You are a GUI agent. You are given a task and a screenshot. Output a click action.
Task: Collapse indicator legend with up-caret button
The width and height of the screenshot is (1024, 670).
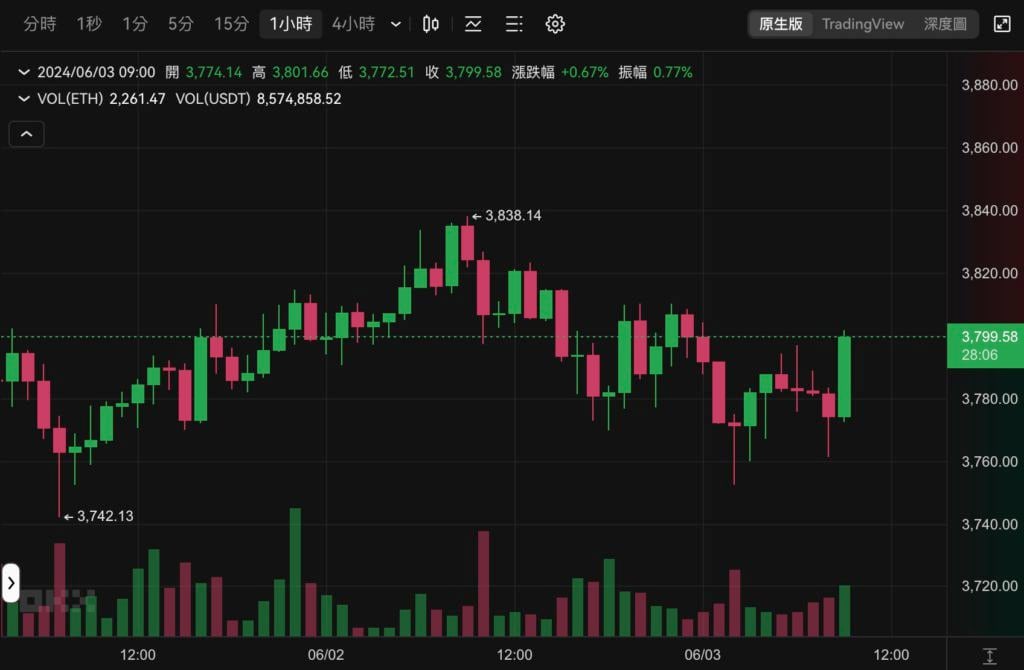point(26,134)
